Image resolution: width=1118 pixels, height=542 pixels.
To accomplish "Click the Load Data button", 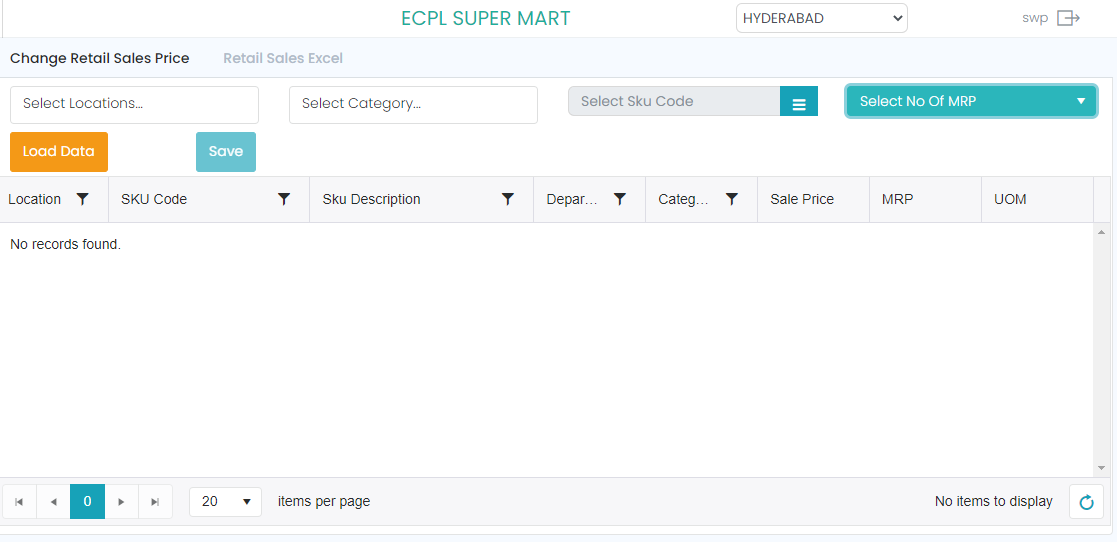I will coord(58,152).
